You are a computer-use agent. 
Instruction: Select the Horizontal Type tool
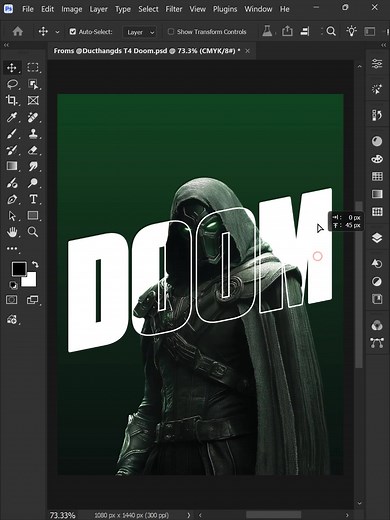pos(33,199)
